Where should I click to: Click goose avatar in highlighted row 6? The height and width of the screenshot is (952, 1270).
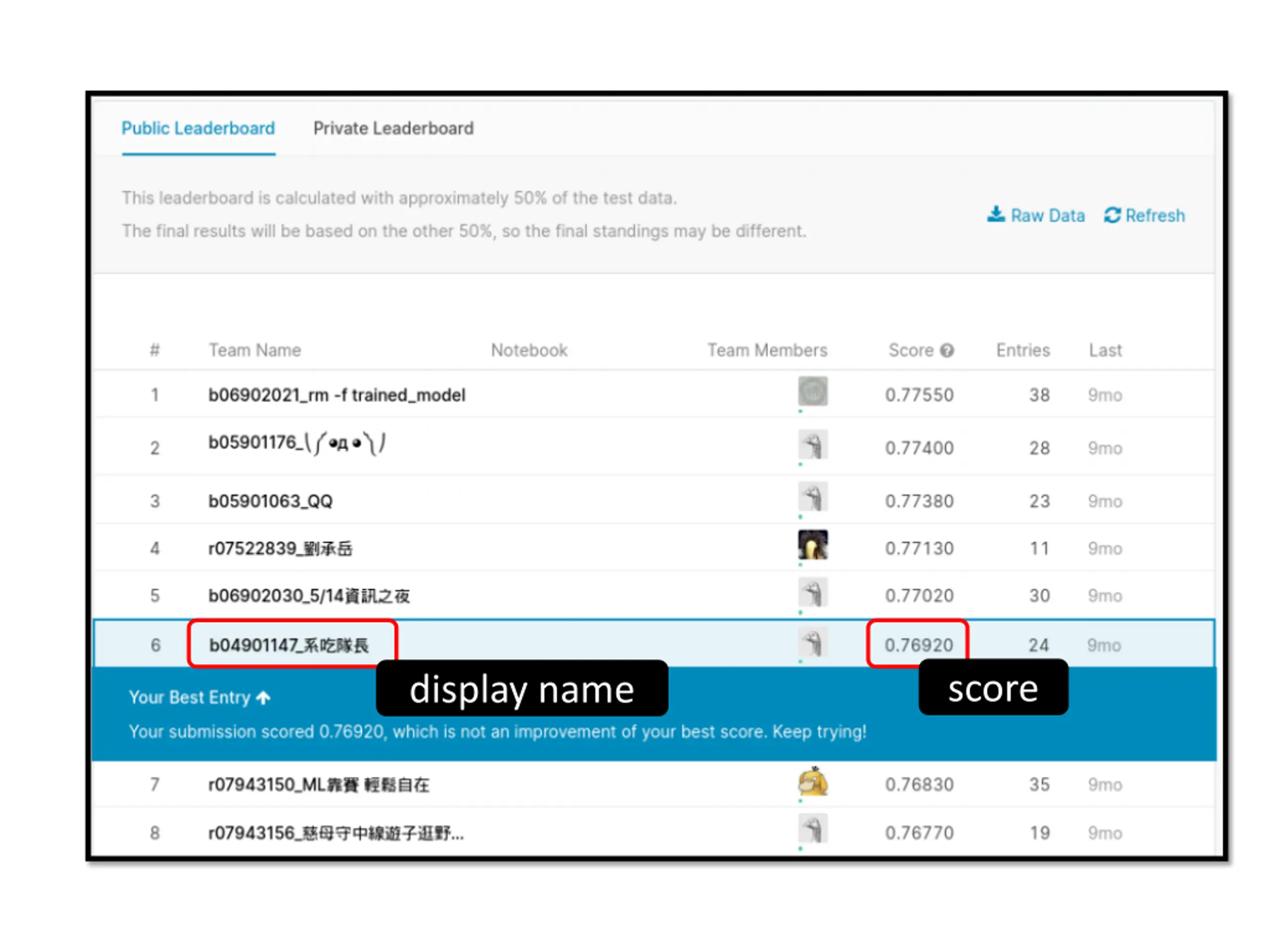point(813,643)
